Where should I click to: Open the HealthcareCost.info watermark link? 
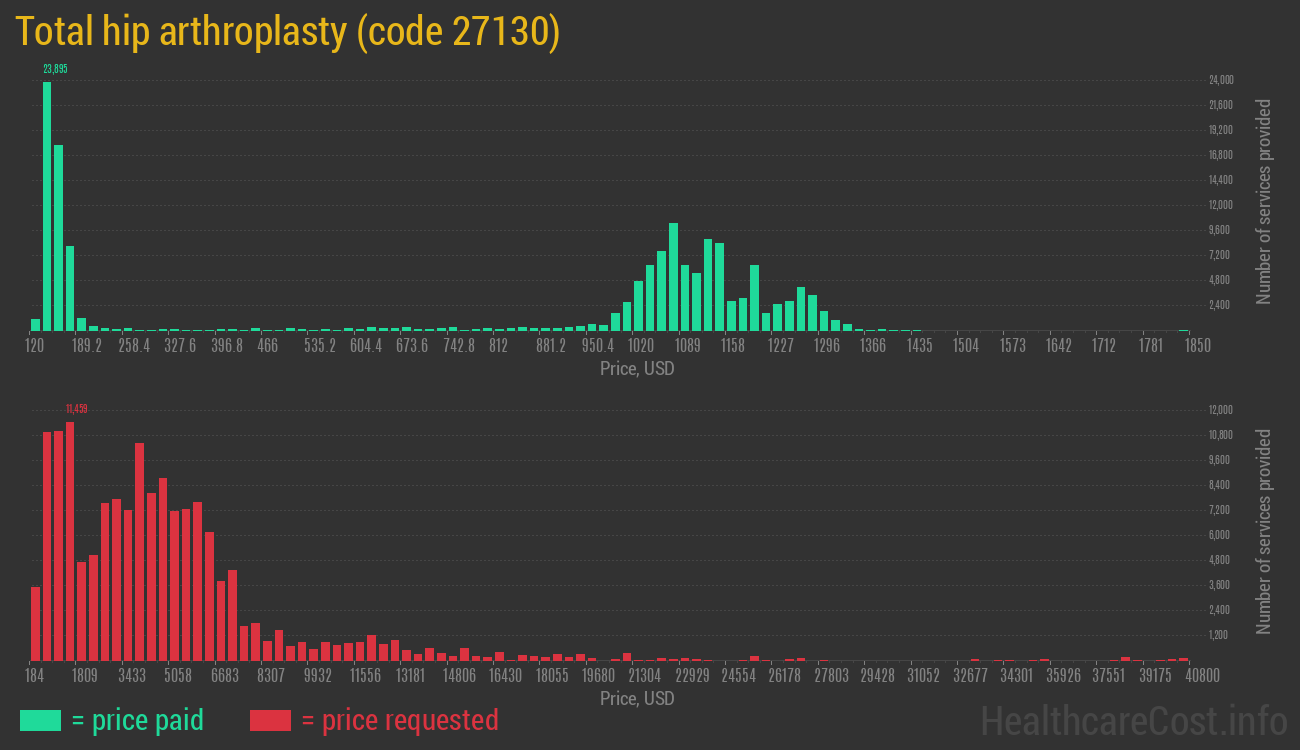(x=1133, y=720)
